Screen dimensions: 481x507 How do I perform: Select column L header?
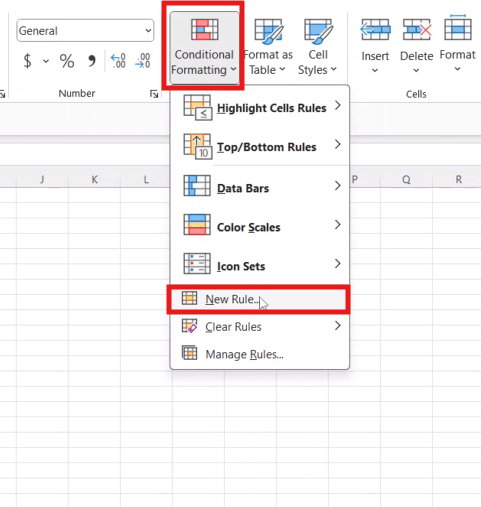(x=146, y=179)
